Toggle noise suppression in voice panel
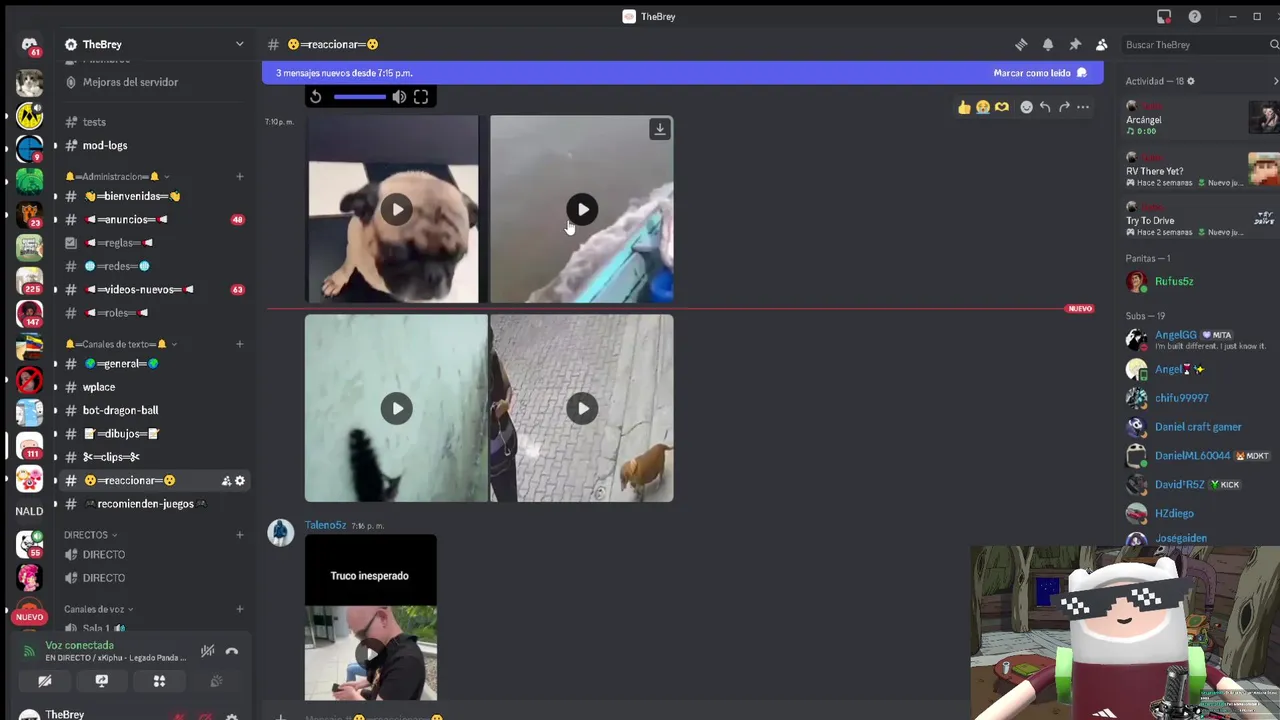 click(208, 651)
